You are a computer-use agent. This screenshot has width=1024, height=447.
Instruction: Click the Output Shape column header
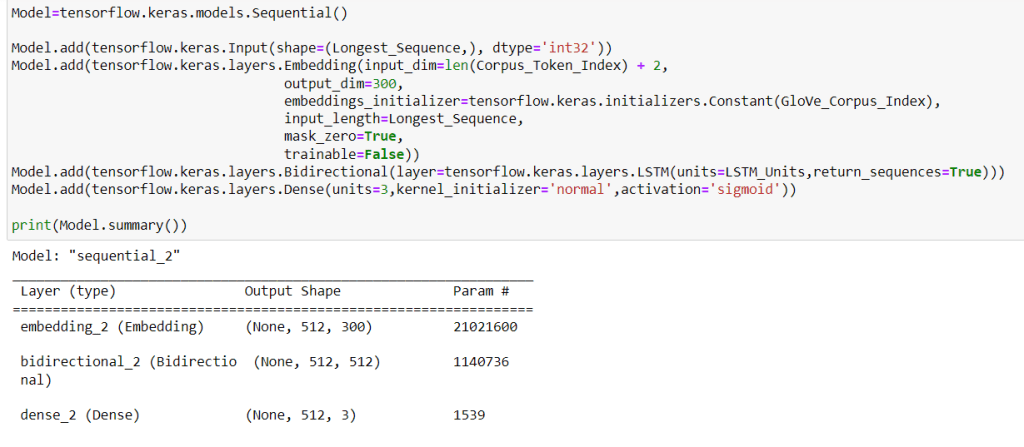(x=292, y=291)
